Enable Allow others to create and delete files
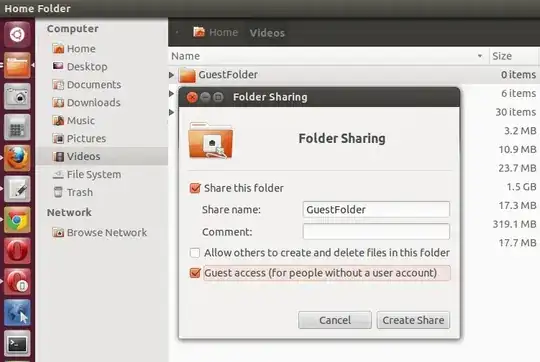 (x=195, y=253)
